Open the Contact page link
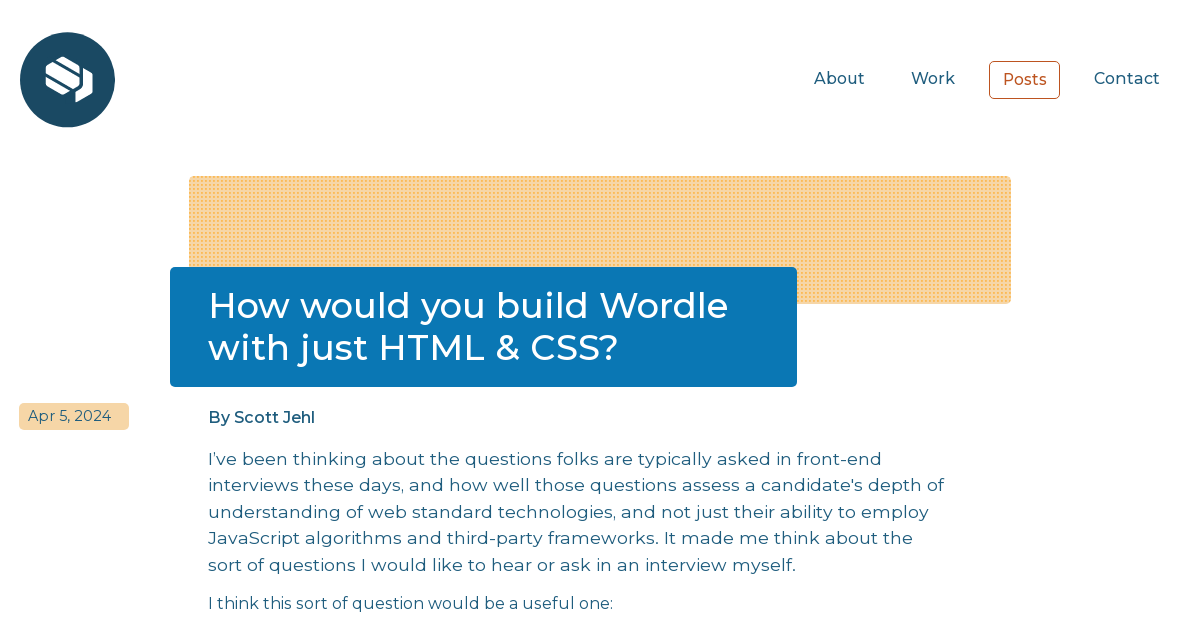This screenshot has height=630, width=1200. point(1126,79)
